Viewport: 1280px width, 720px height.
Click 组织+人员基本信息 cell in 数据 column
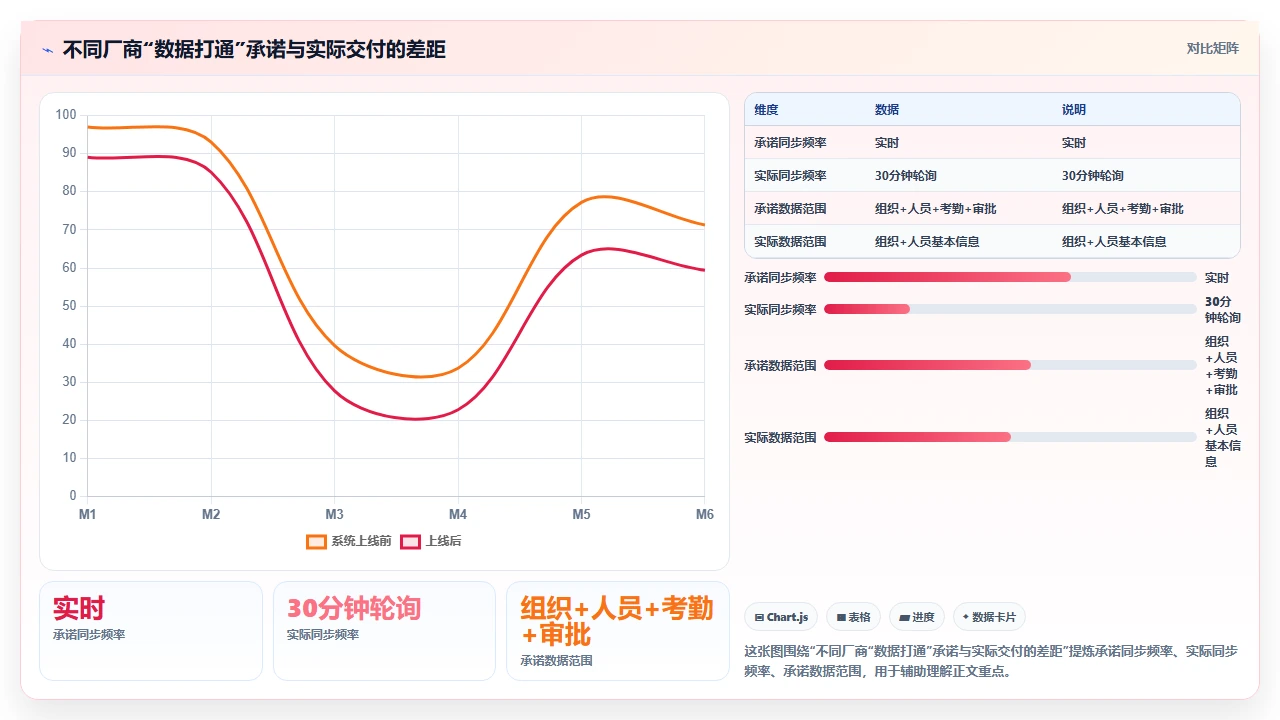pyautogui.click(x=927, y=242)
